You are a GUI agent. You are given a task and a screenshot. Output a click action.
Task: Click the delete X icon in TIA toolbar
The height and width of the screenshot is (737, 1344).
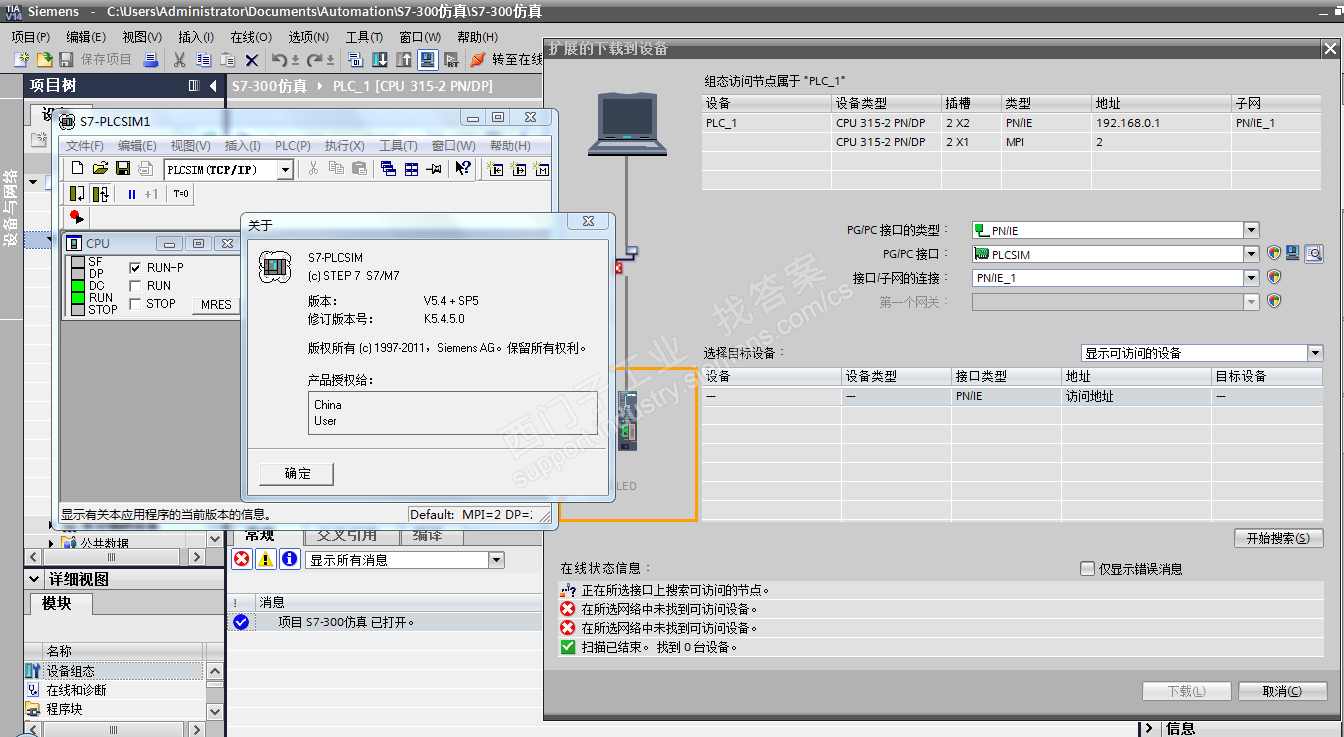tap(252, 60)
